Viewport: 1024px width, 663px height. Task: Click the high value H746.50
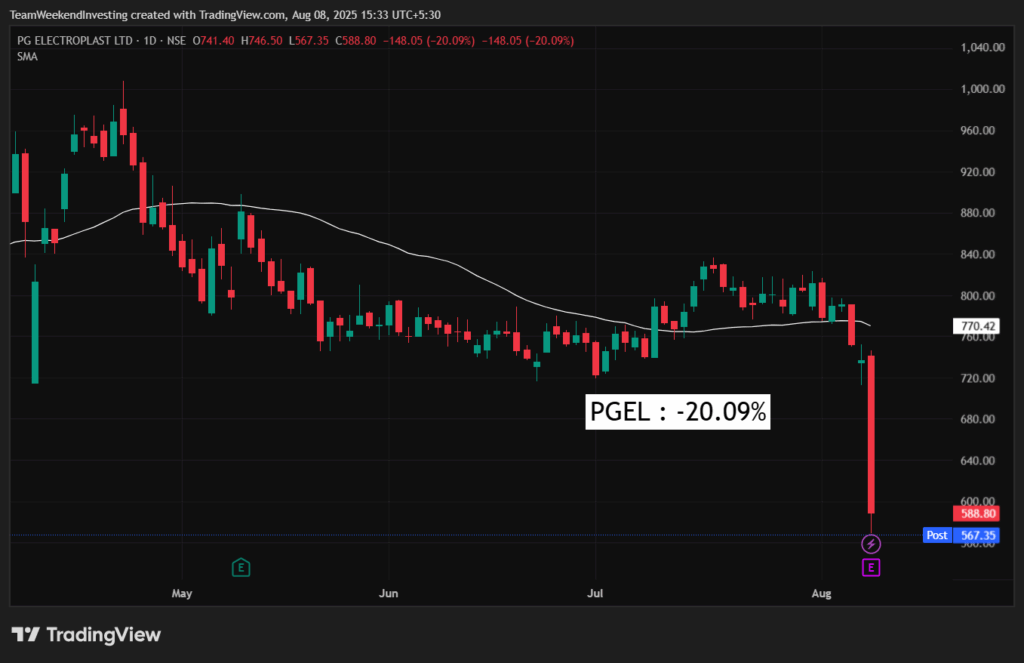262,40
